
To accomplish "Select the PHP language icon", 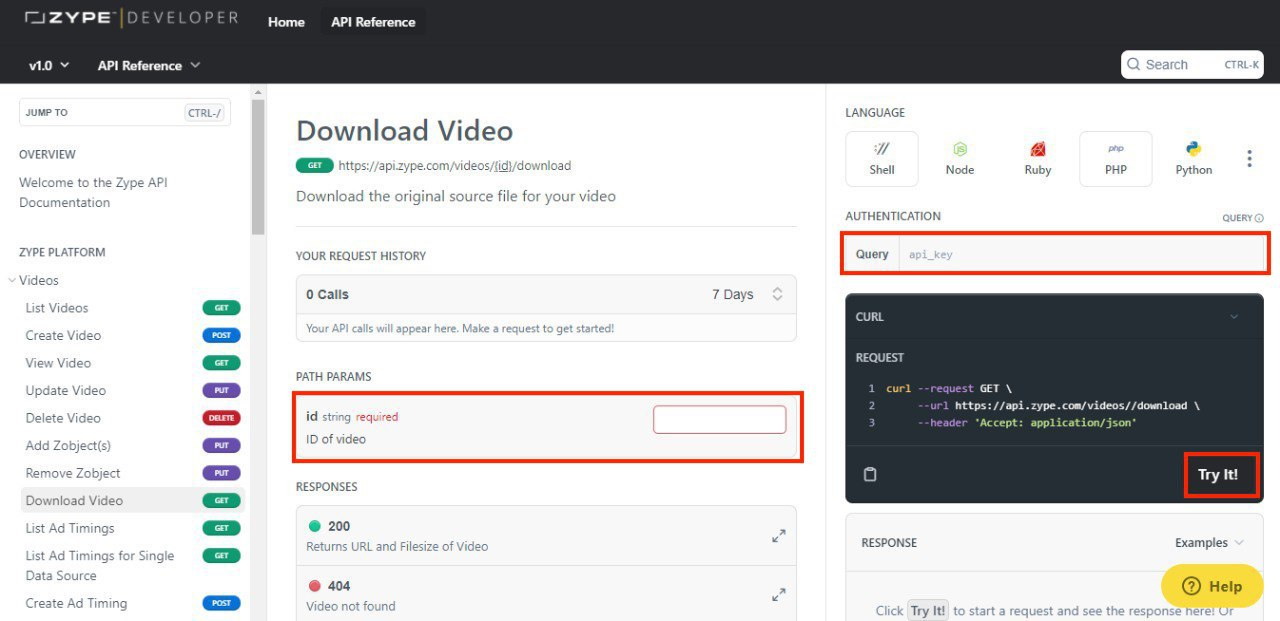I will 1116,159.
